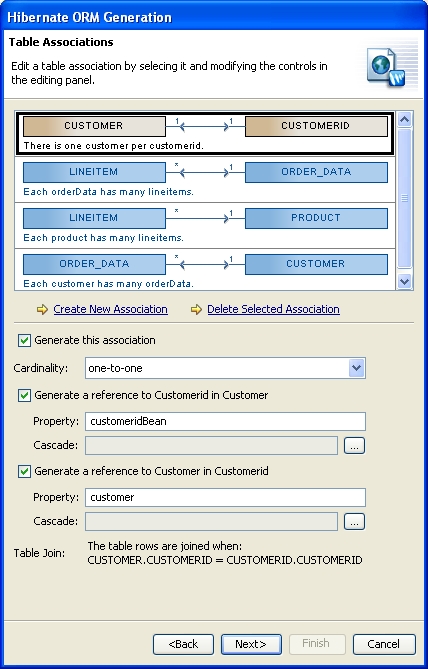
Task: Open cascade options for customeridBean property
Action: point(354,446)
